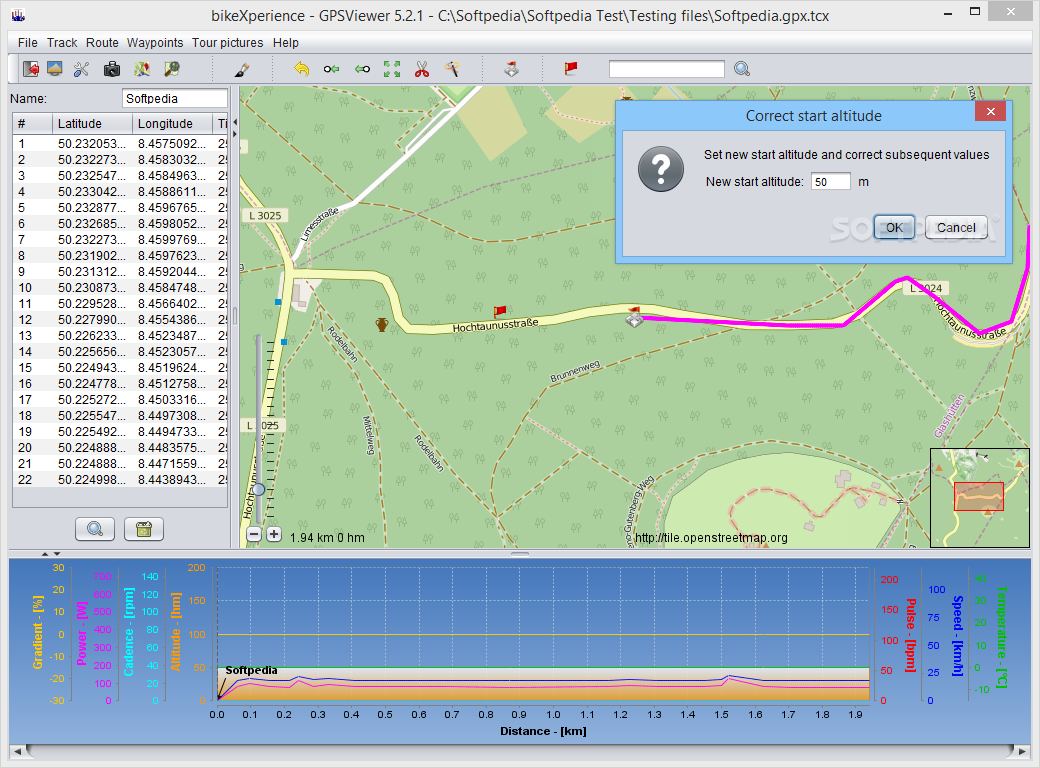This screenshot has width=1040, height=768.
Task: Click the openstreetmap.org tile link
Action: (x=711, y=538)
